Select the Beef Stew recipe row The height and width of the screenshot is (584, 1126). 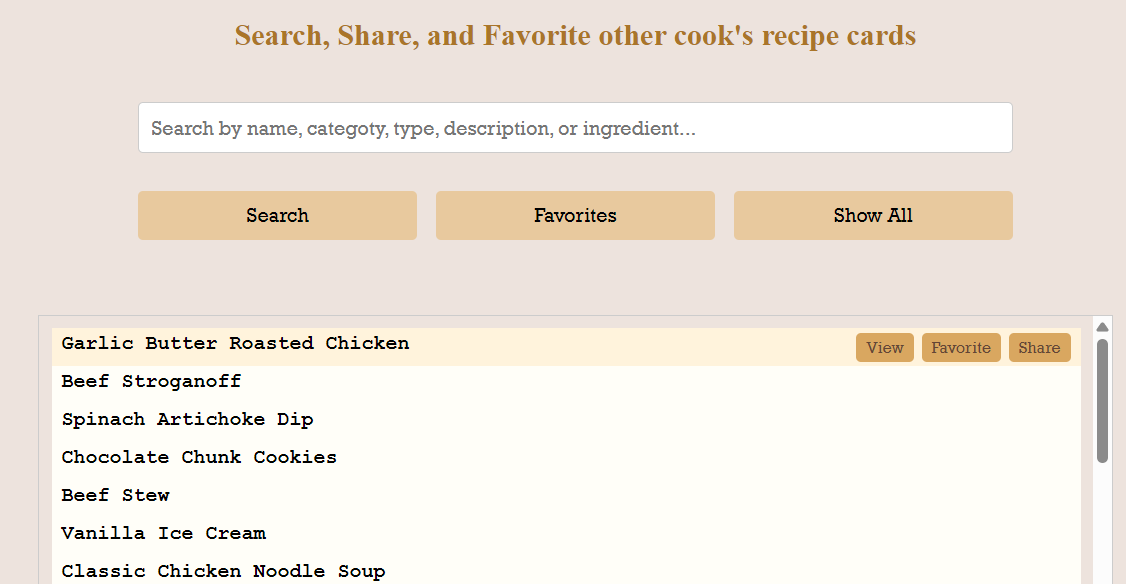(x=115, y=495)
